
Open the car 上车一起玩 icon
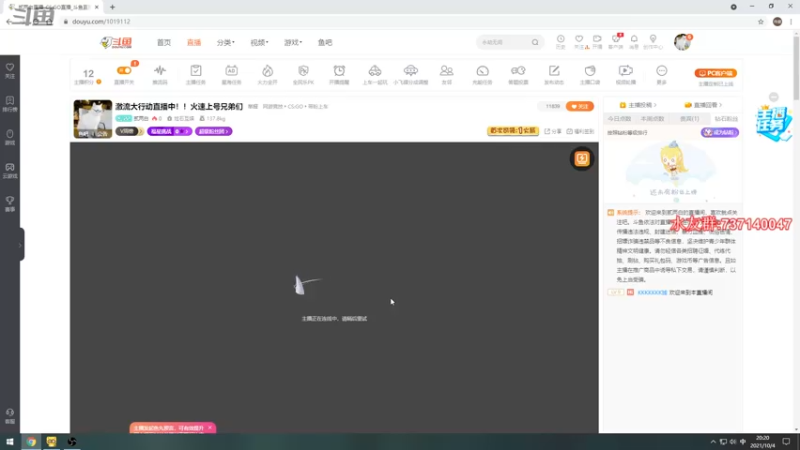pyautogui.click(x=375, y=70)
